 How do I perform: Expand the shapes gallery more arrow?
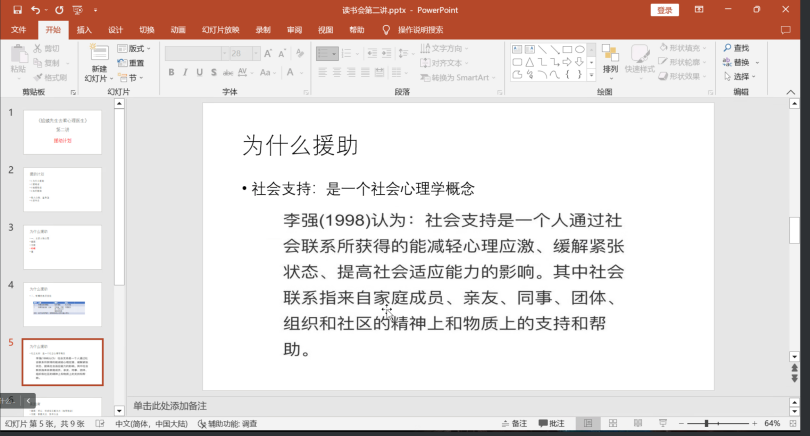(591, 76)
